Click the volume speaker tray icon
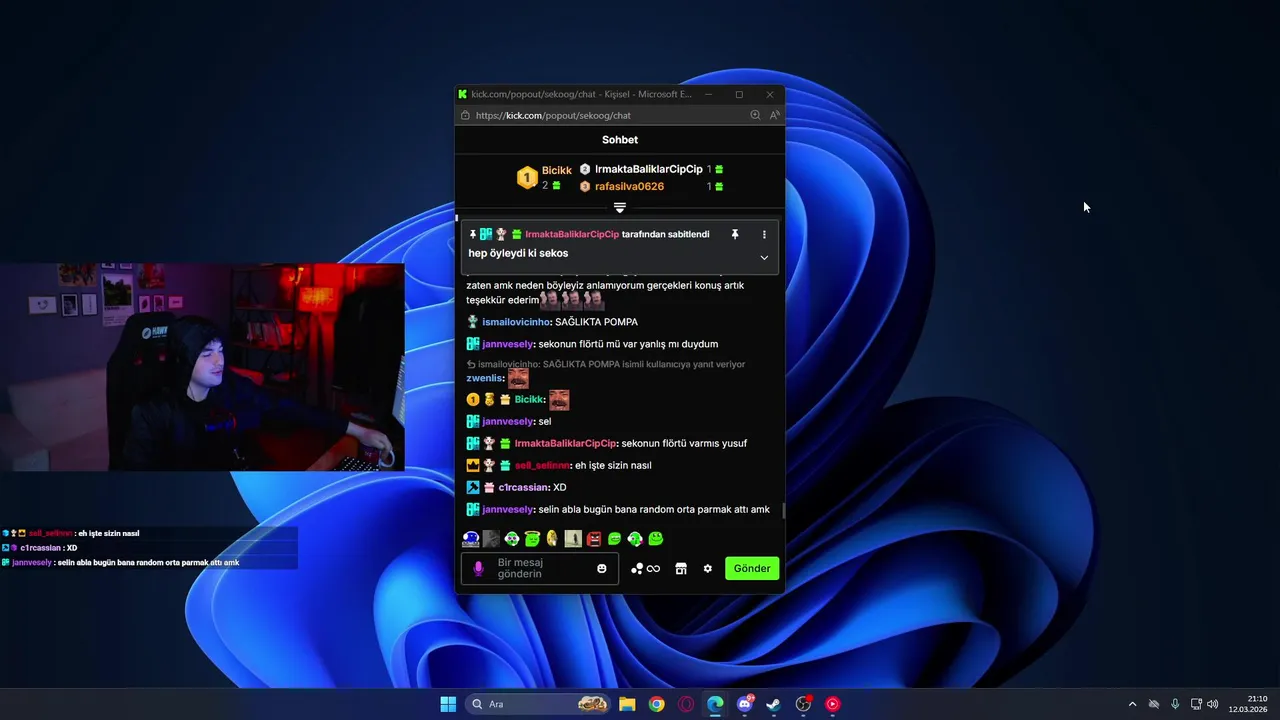Viewport: 1280px width, 720px height. 1213,704
